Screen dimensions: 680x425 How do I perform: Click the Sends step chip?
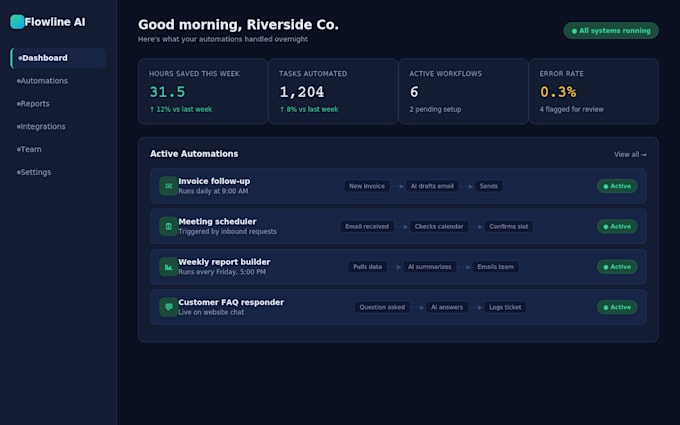click(x=489, y=186)
